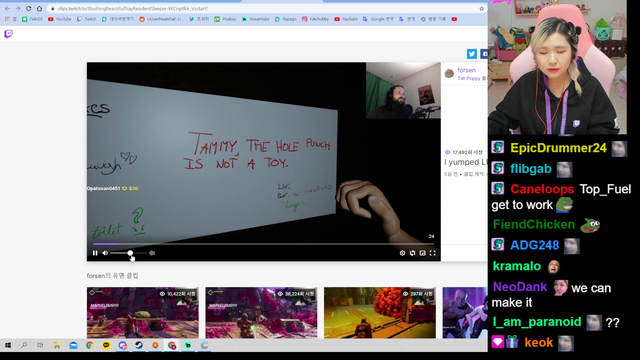
Task: Click EpicDrummer24 username in chat
Action: pos(558,148)
